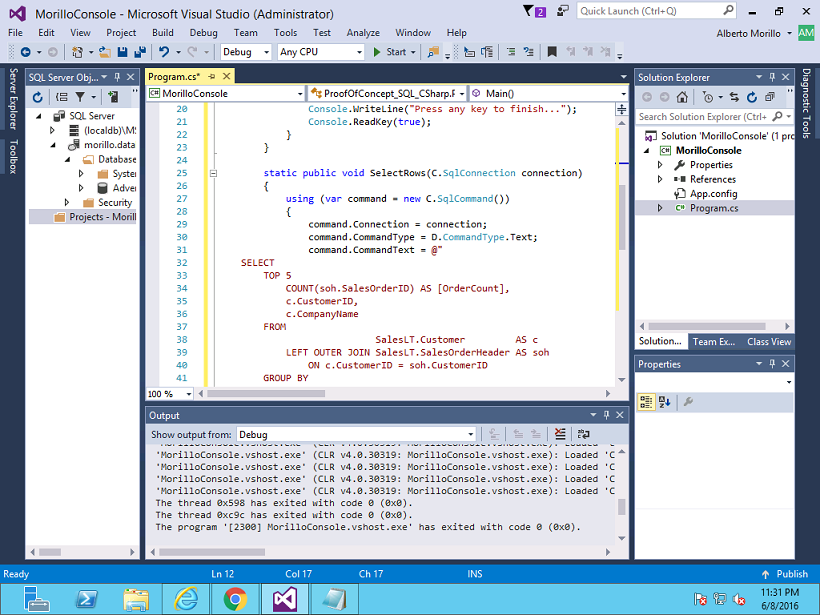Click the feedback icon near Quick Launch
This screenshot has width=820, height=615.
(563, 11)
